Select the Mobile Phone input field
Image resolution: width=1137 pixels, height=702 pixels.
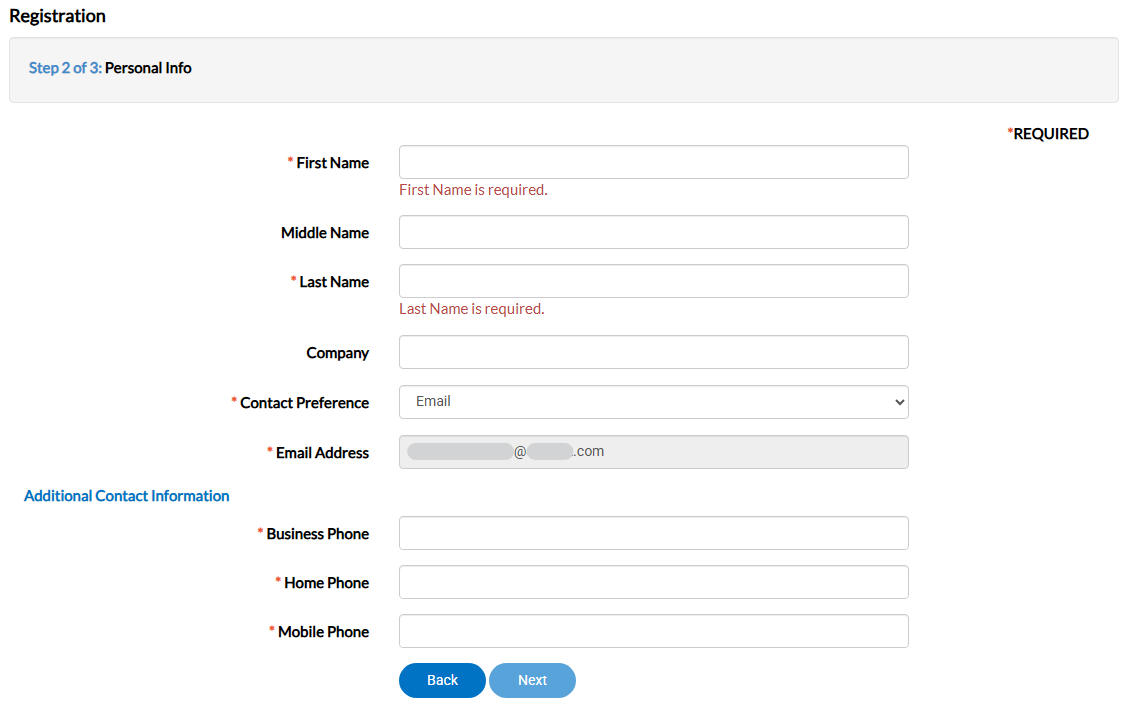[x=653, y=630]
